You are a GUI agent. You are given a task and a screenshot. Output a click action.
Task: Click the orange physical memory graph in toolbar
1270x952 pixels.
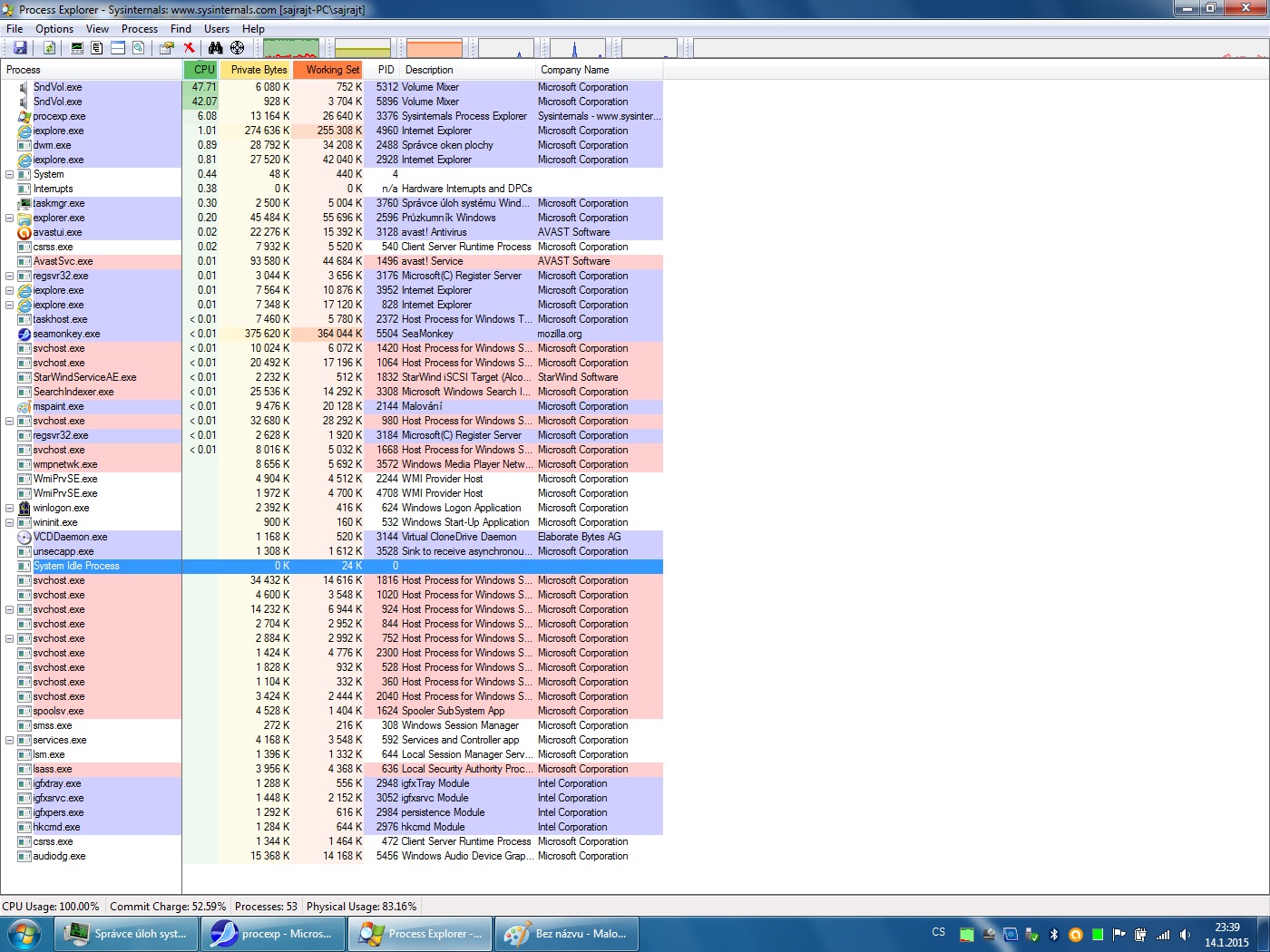(x=435, y=48)
